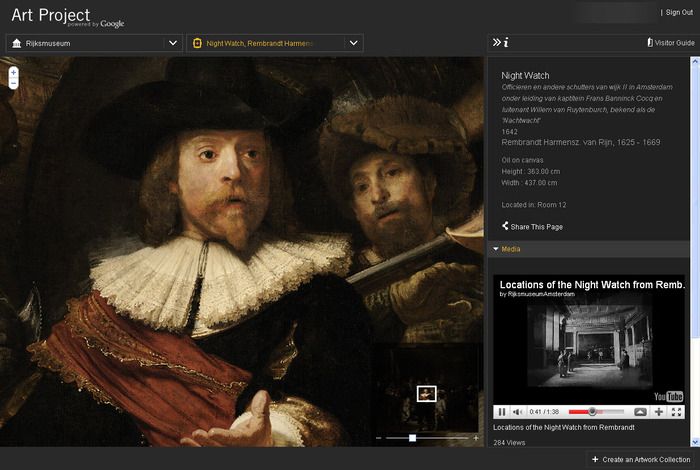Click the Locations of the Night Watch video title
Image resolution: width=700 pixels, height=470 pixels.
590,285
